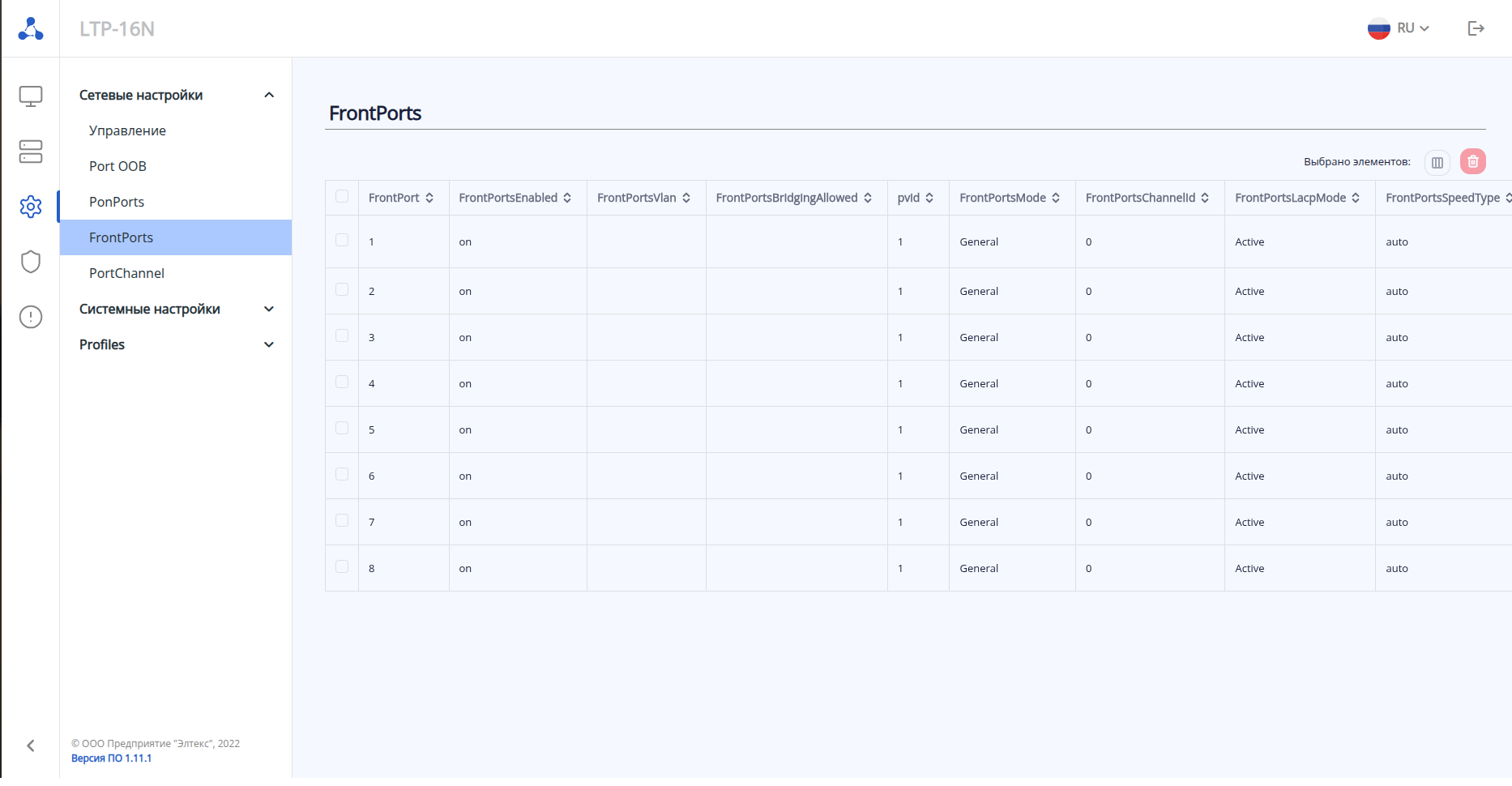The image size is (1512, 786).
Task: Toggle the select-all checkbox in table header
Action: pos(342,197)
